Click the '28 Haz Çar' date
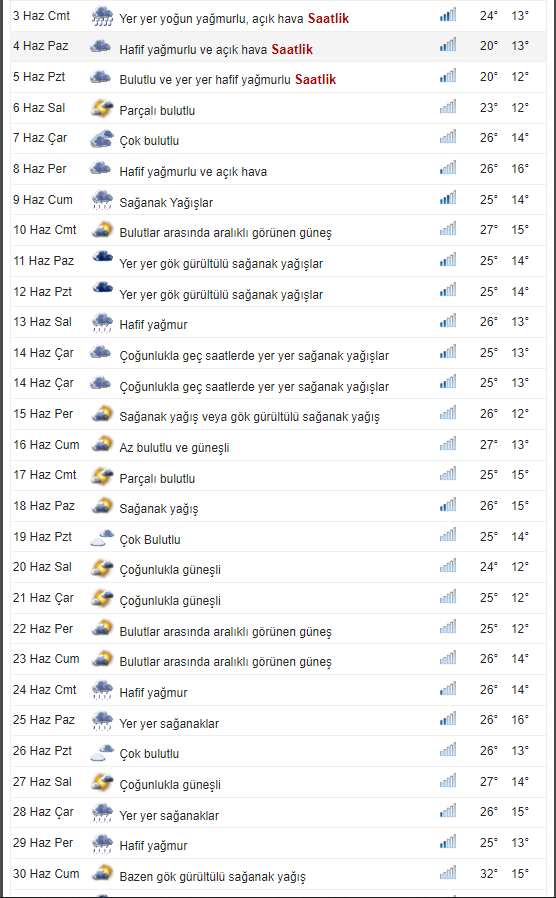The height and width of the screenshot is (898, 556). click(x=44, y=812)
